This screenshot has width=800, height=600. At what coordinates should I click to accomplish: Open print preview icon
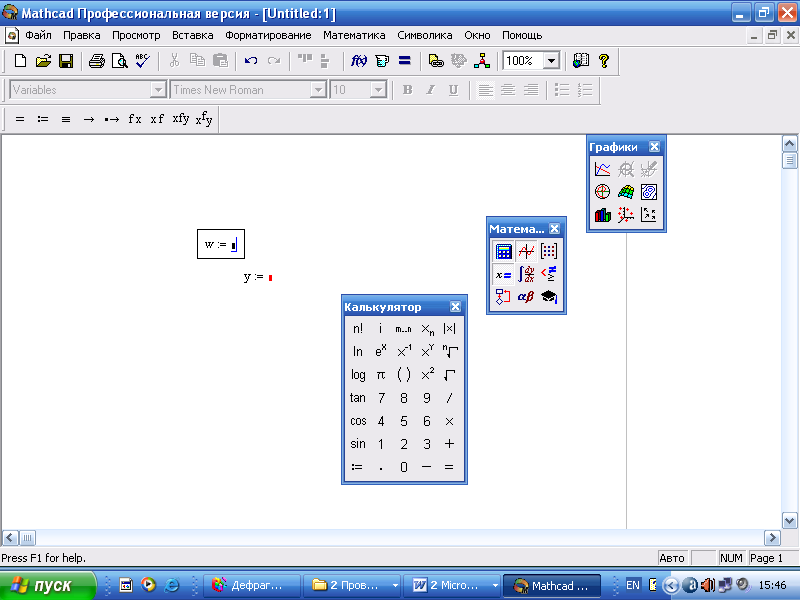(119, 61)
